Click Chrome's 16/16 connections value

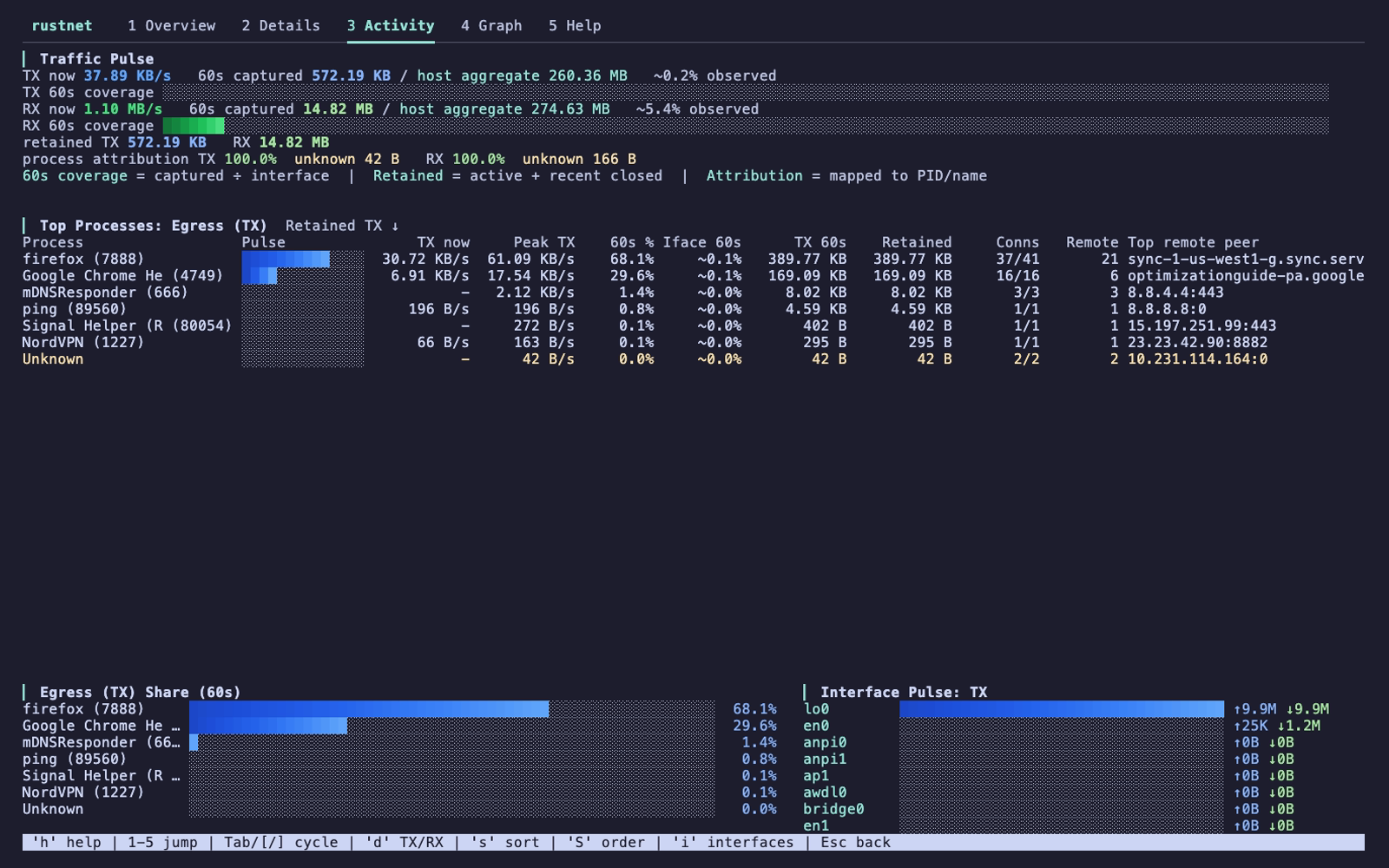(1017, 276)
